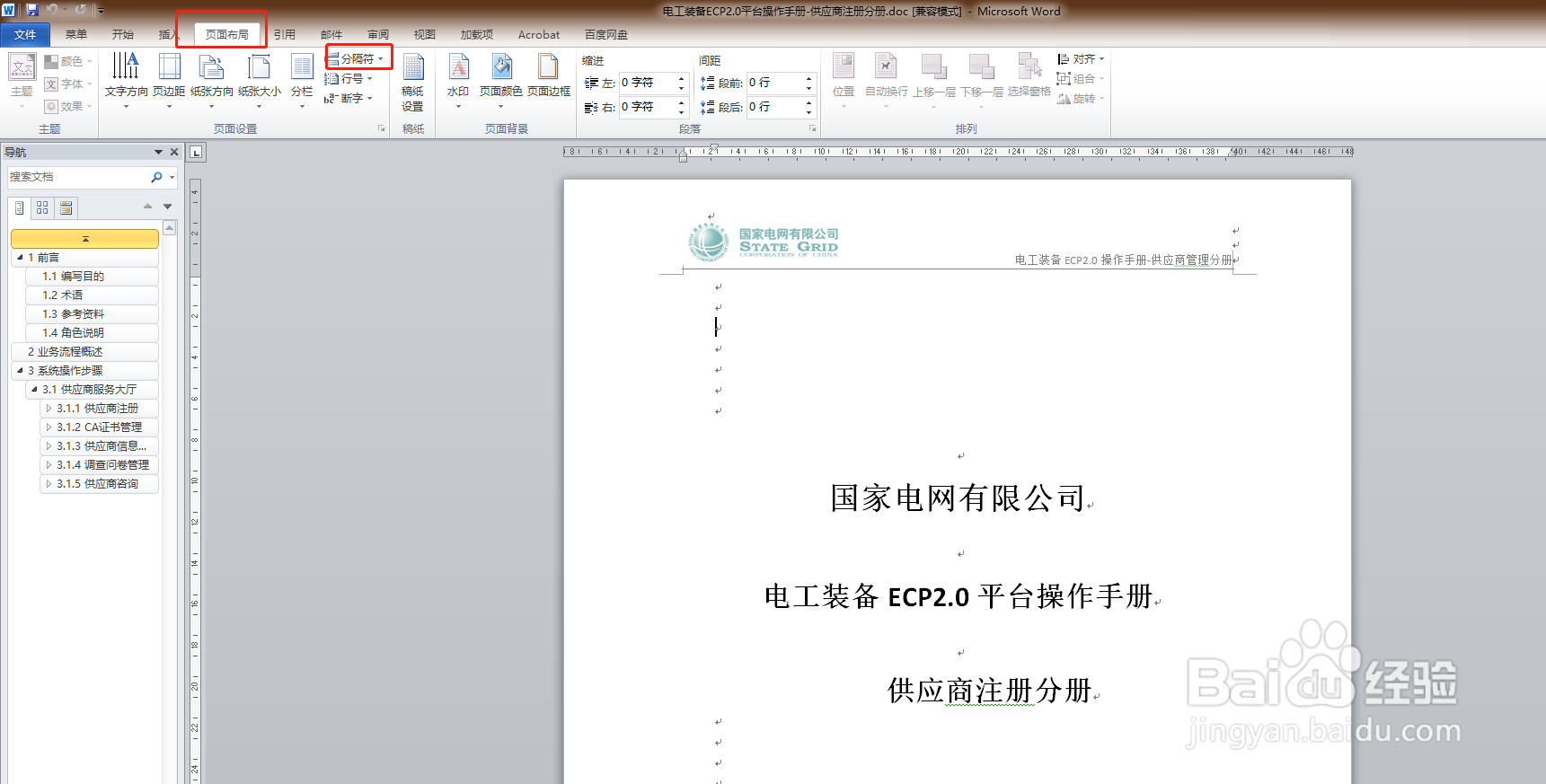The width and height of the screenshot is (1546, 784).
Task: Open the 行号 line numbers dropdown
Action: (x=349, y=78)
